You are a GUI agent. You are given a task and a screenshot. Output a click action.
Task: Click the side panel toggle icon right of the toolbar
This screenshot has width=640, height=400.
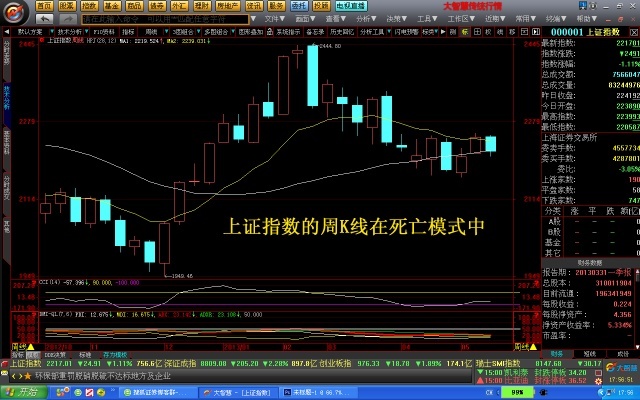pos(536,32)
